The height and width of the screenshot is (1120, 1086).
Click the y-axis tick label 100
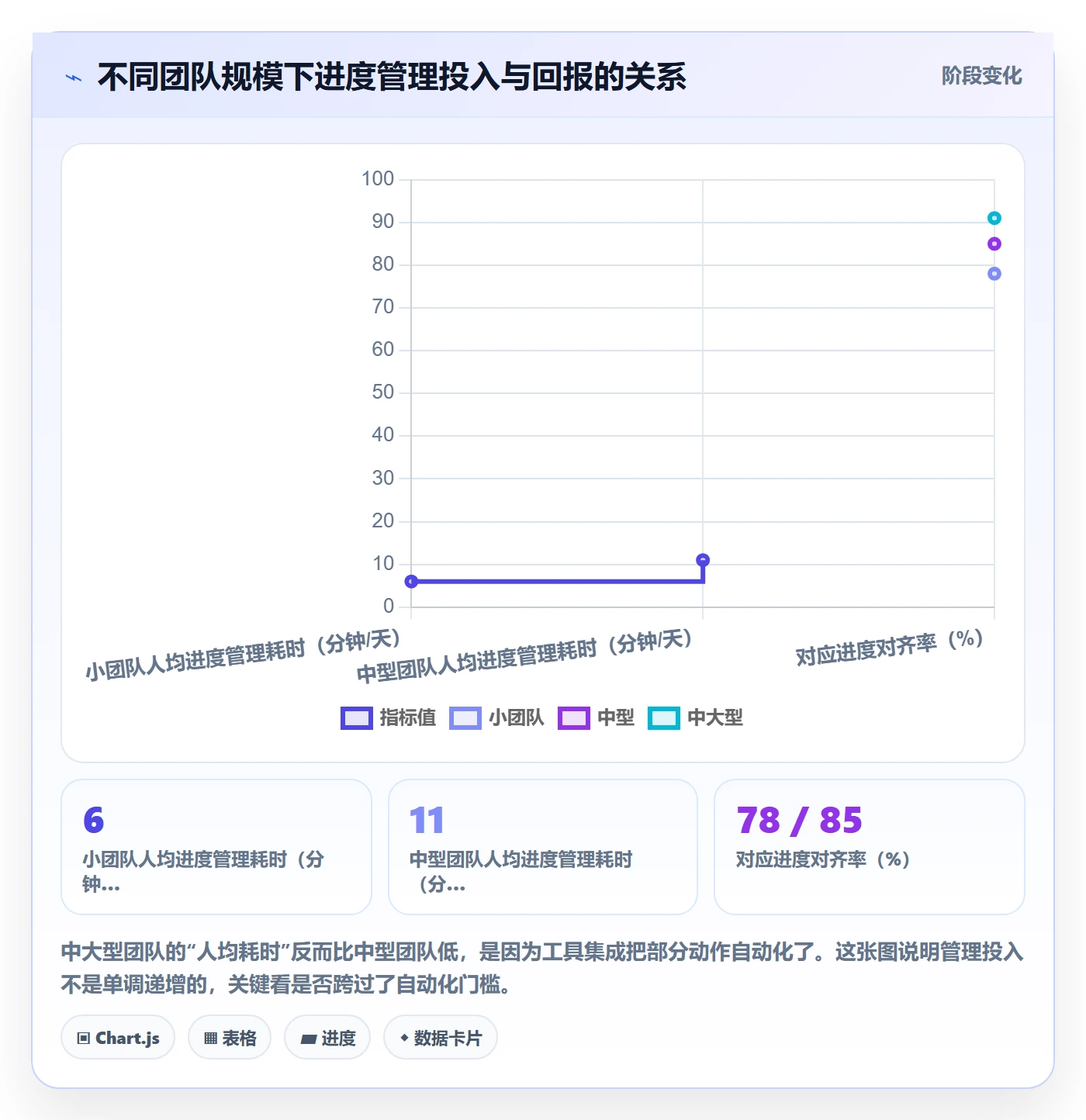point(378,179)
